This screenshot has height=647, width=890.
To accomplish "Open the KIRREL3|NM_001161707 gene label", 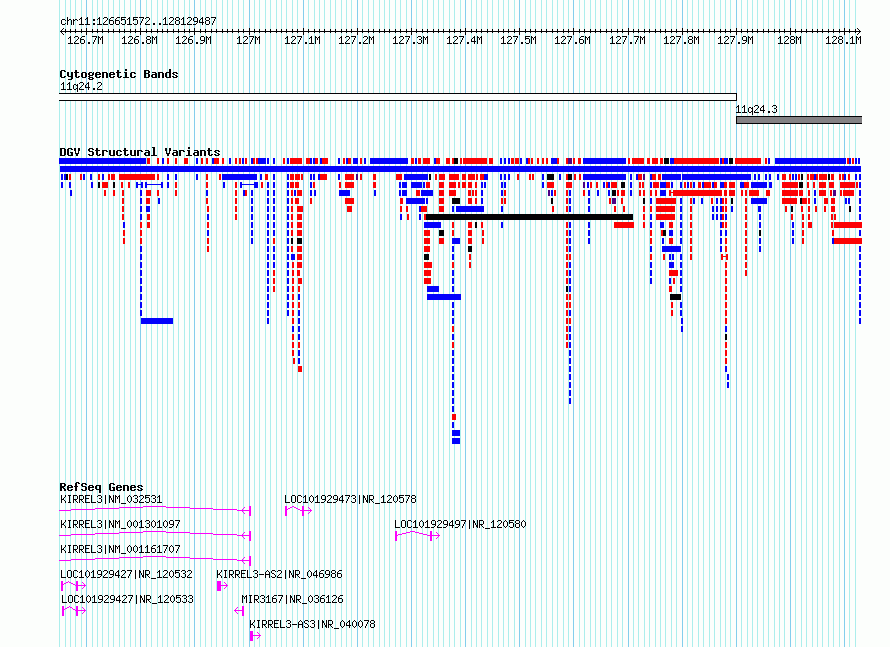I will [120, 549].
